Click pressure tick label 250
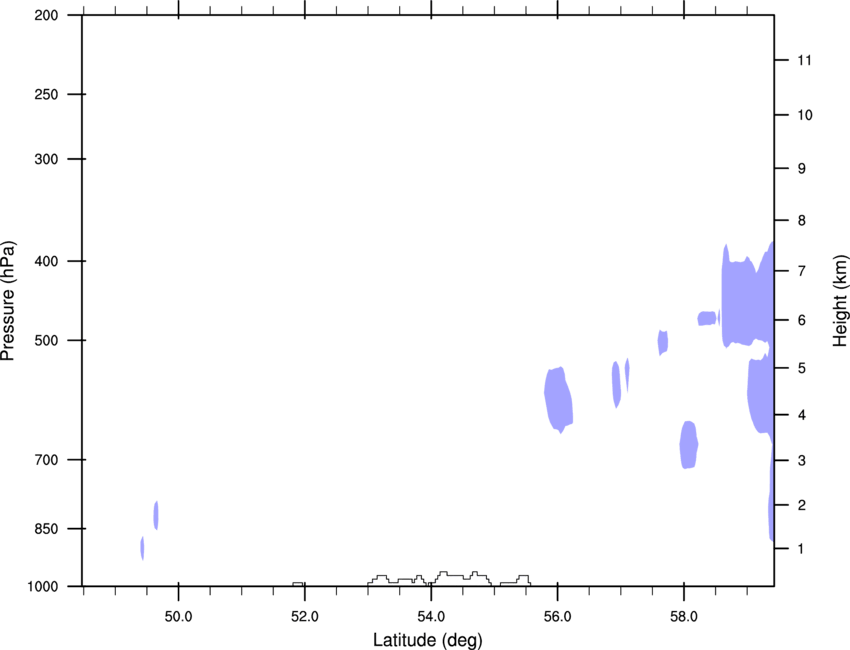This screenshot has height=650, width=850. click(46, 94)
